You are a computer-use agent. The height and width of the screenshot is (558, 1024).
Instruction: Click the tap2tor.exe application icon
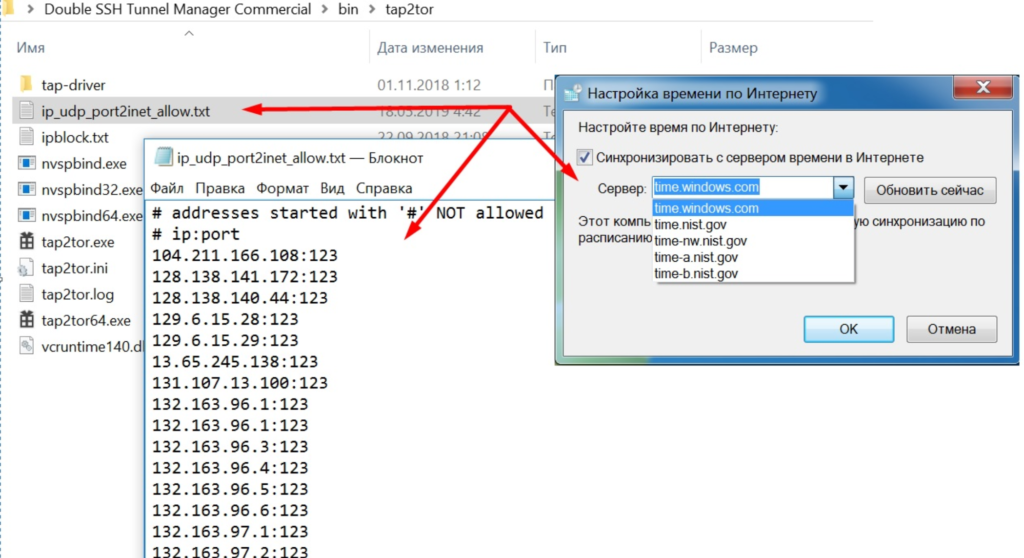click(26, 241)
